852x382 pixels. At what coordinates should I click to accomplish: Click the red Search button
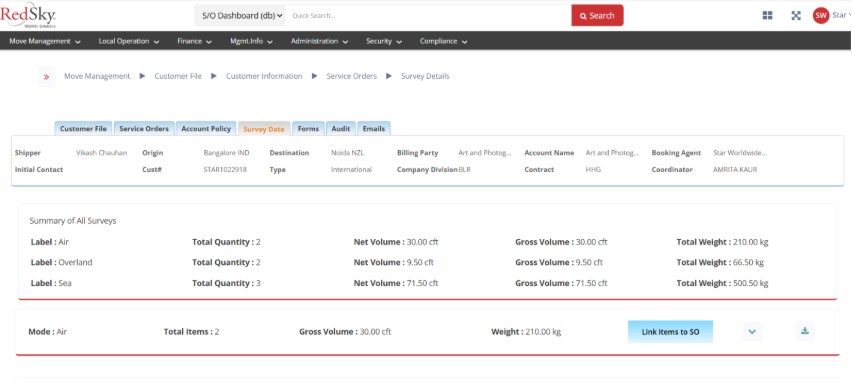(597, 16)
